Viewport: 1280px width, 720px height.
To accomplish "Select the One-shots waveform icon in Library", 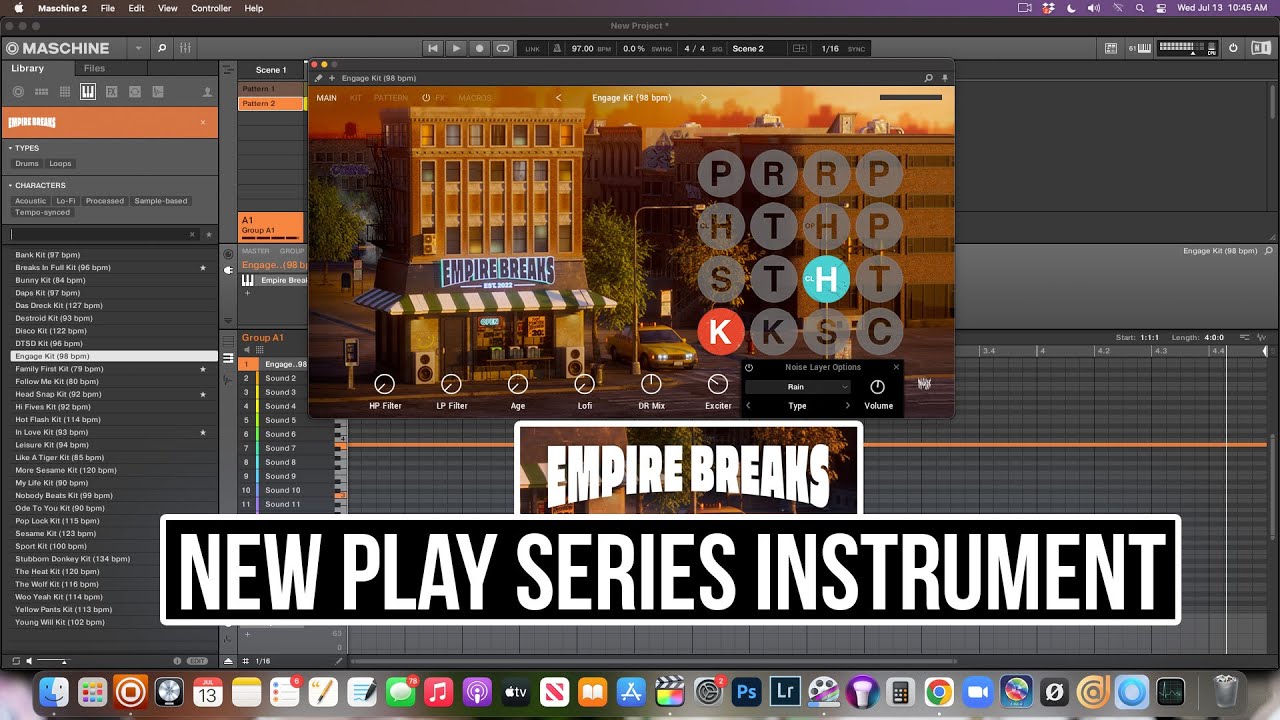I will (158, 91).
